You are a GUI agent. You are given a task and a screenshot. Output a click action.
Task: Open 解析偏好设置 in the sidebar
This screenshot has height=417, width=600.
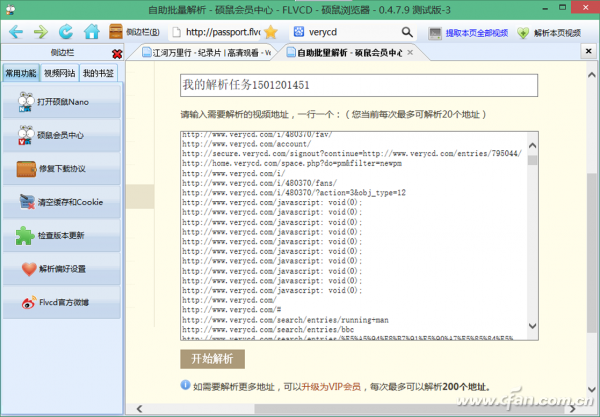62,269
